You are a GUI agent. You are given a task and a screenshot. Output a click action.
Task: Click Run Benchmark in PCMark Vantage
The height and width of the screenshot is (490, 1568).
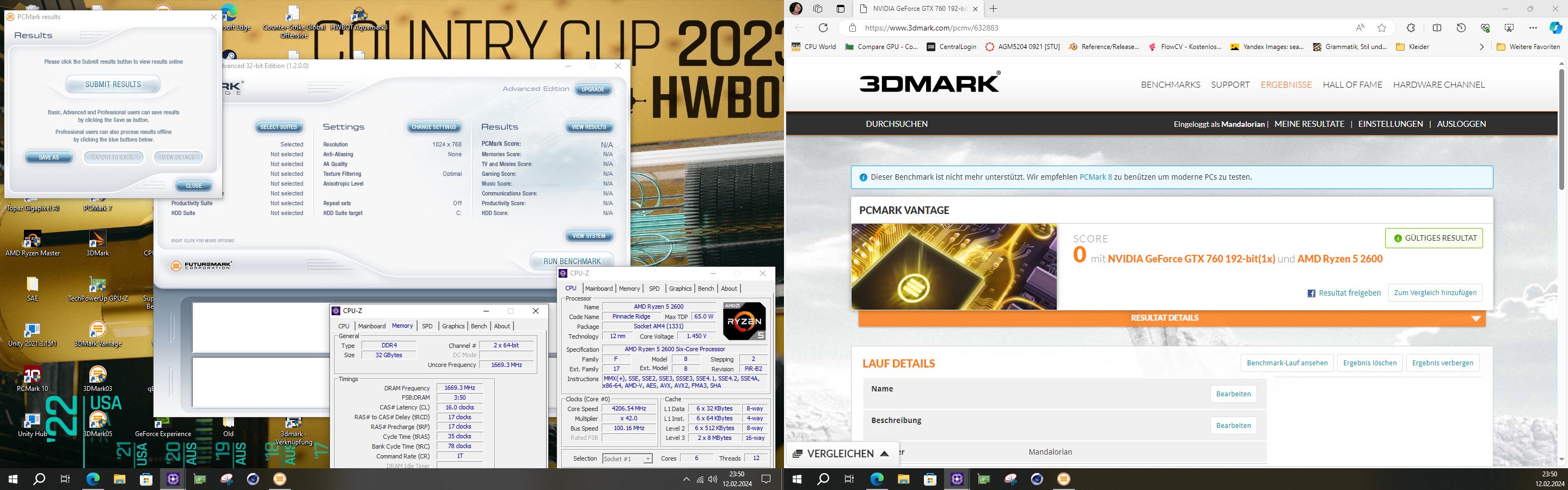572,261
